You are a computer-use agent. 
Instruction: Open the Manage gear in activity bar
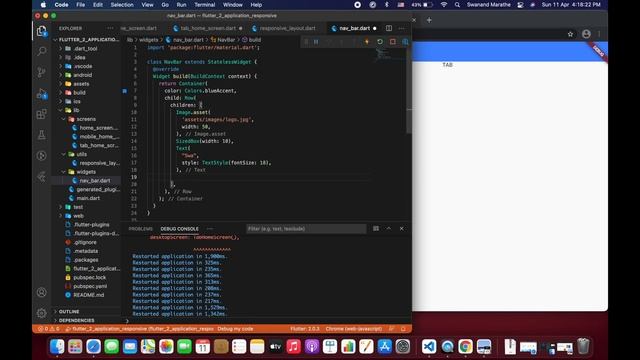pyautogui.click(x=42, y=313)
